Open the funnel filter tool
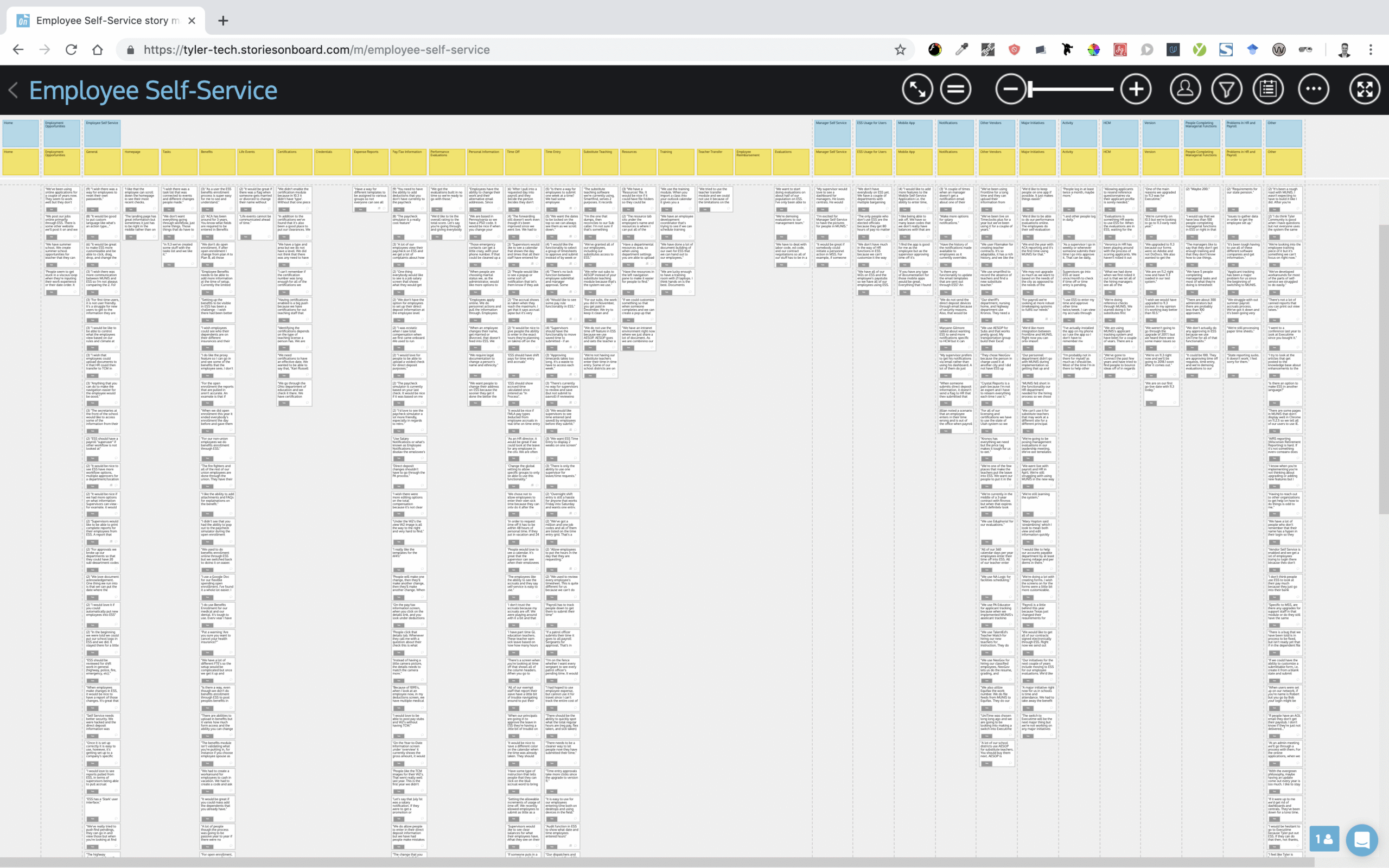This screenshot has width=1389, height=868. coord(1227,90)
